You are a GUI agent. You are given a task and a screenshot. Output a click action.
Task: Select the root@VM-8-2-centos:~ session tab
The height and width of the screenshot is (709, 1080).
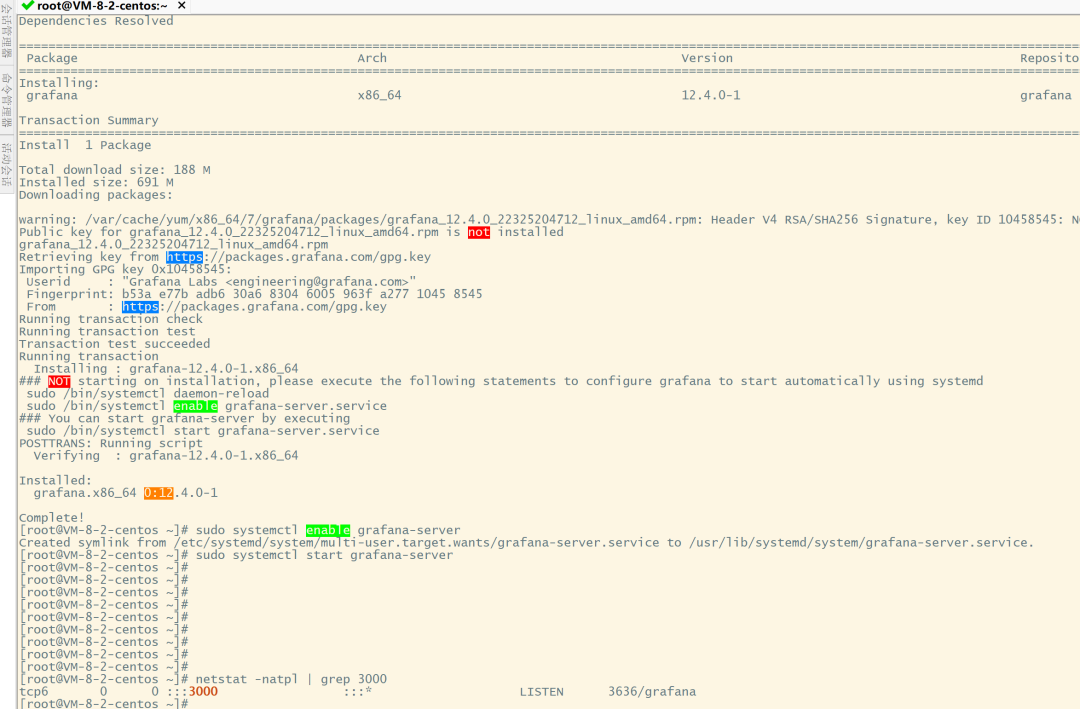[x=102, y=6]
